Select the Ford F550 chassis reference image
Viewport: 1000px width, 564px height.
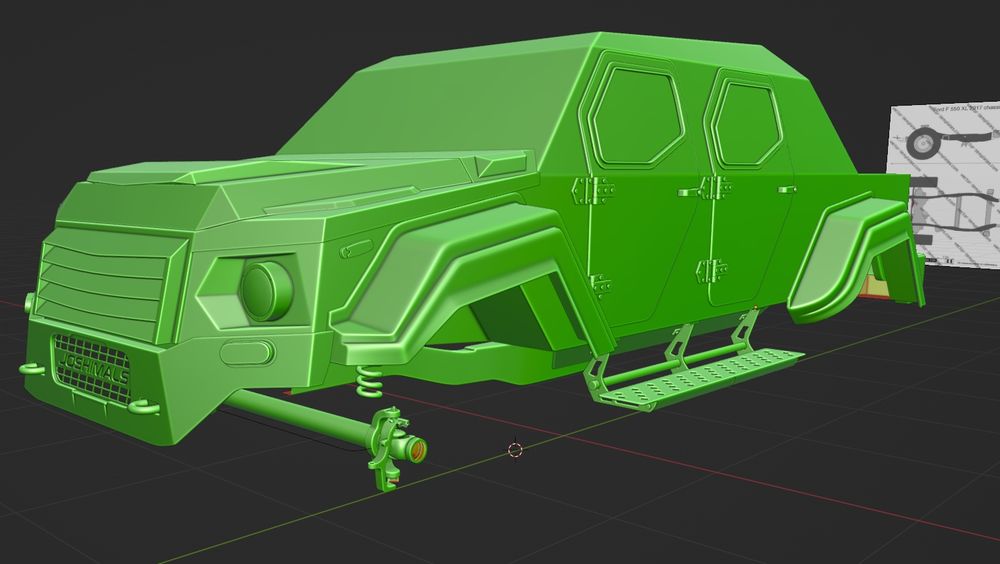(x=945, y=185)
